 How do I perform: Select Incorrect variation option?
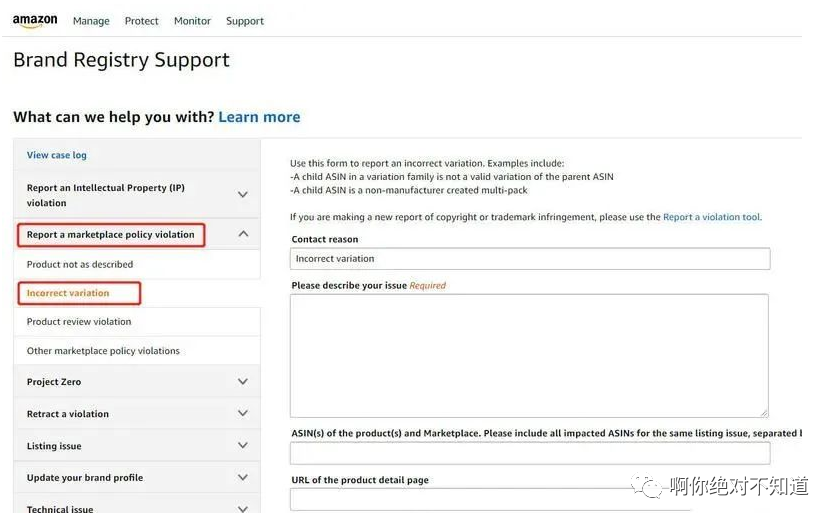click(x=68, y=293)
